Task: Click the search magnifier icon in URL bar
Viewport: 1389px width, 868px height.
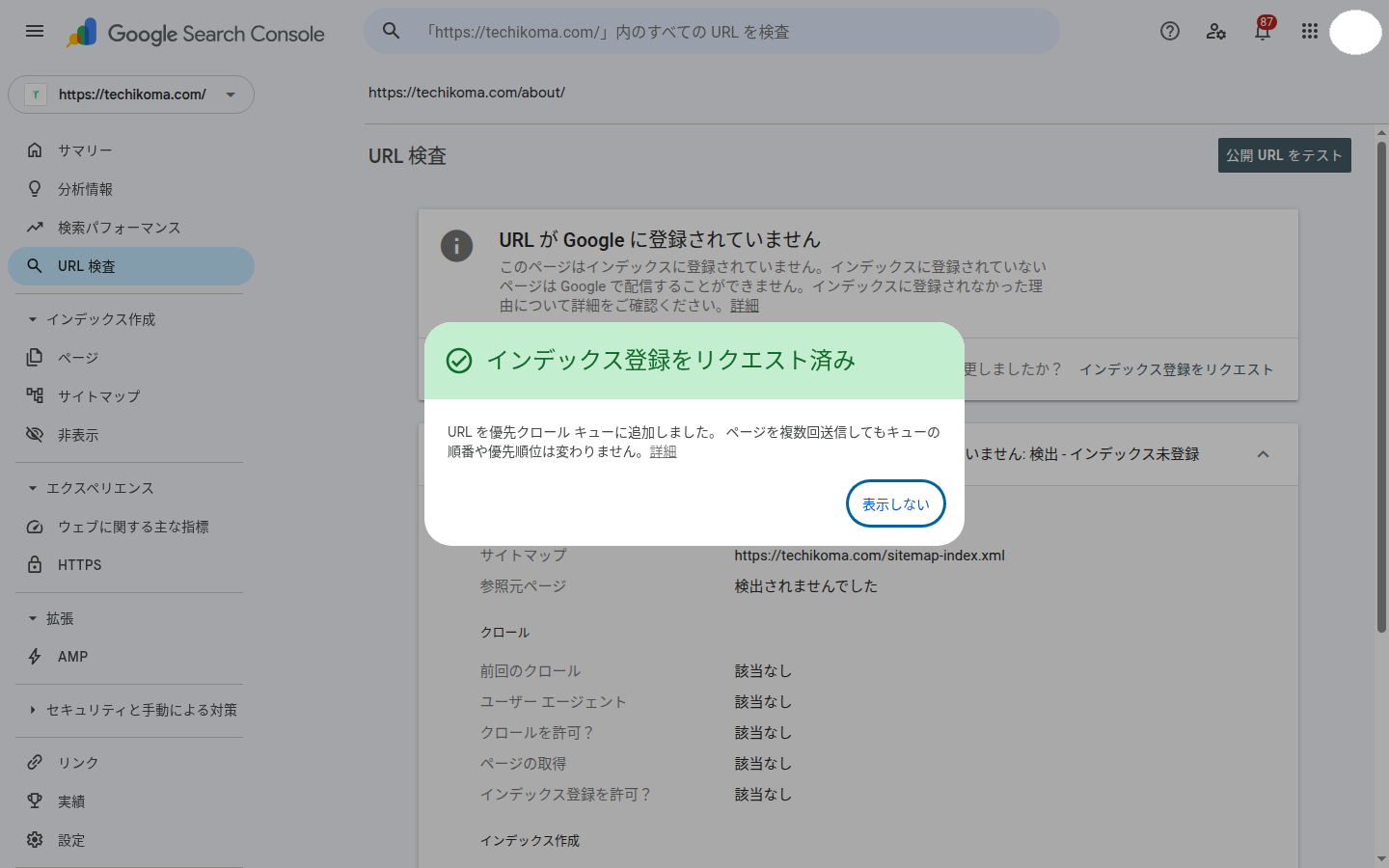Action: point(392,31)
